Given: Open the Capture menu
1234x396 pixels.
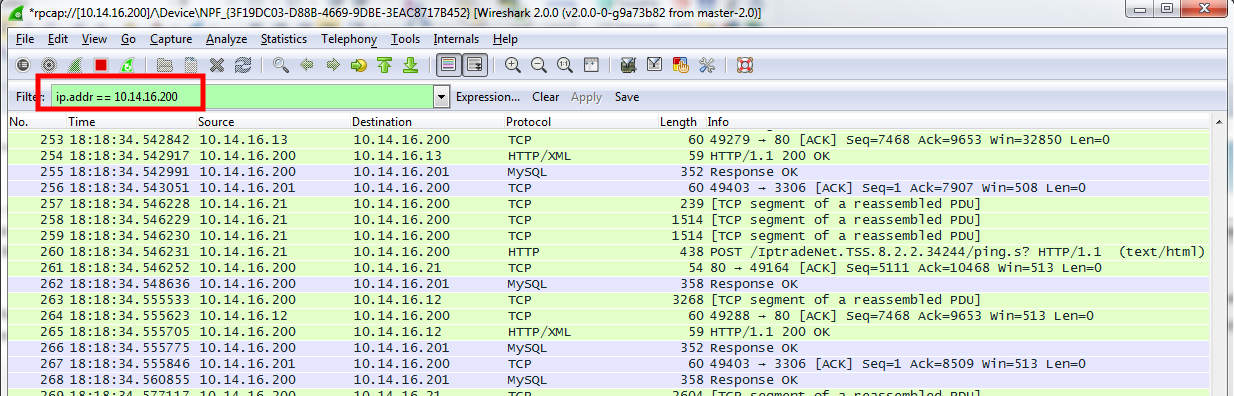Looking at the screenshot, I should pyautogui.click(x=171, y=39).
